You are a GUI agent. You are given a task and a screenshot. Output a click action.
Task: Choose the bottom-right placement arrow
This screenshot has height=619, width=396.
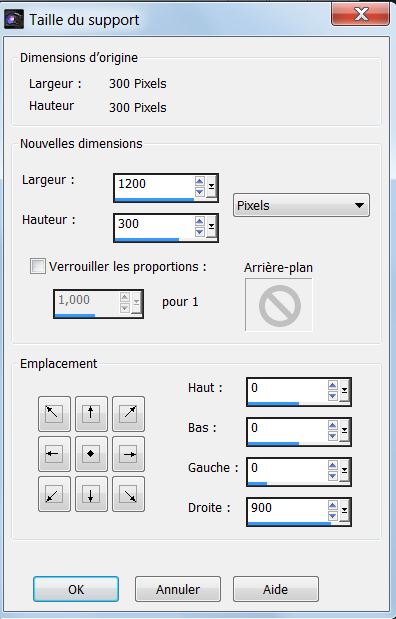(x=128, y=494)
